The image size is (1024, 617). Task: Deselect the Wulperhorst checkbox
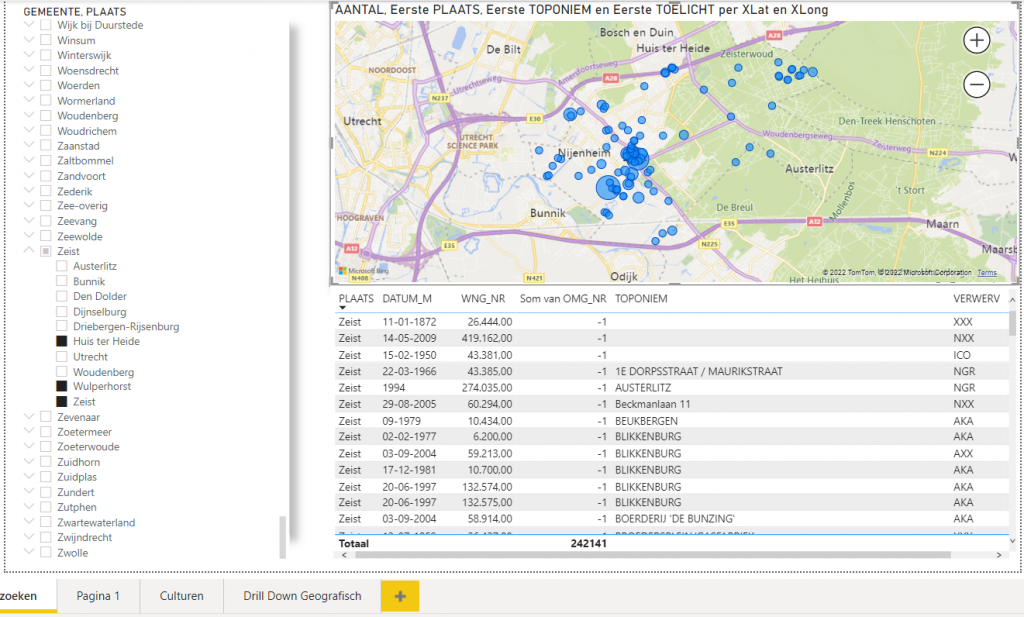[62, 387]
